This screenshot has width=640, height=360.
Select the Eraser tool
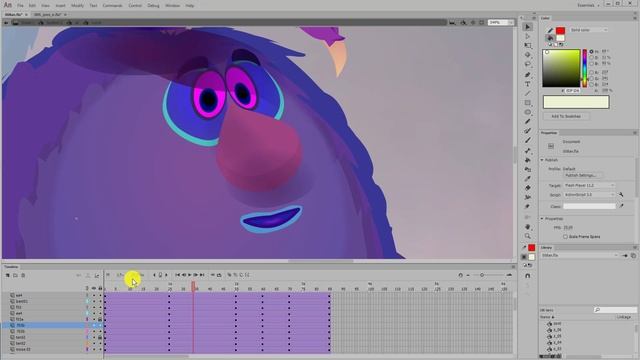527,188
